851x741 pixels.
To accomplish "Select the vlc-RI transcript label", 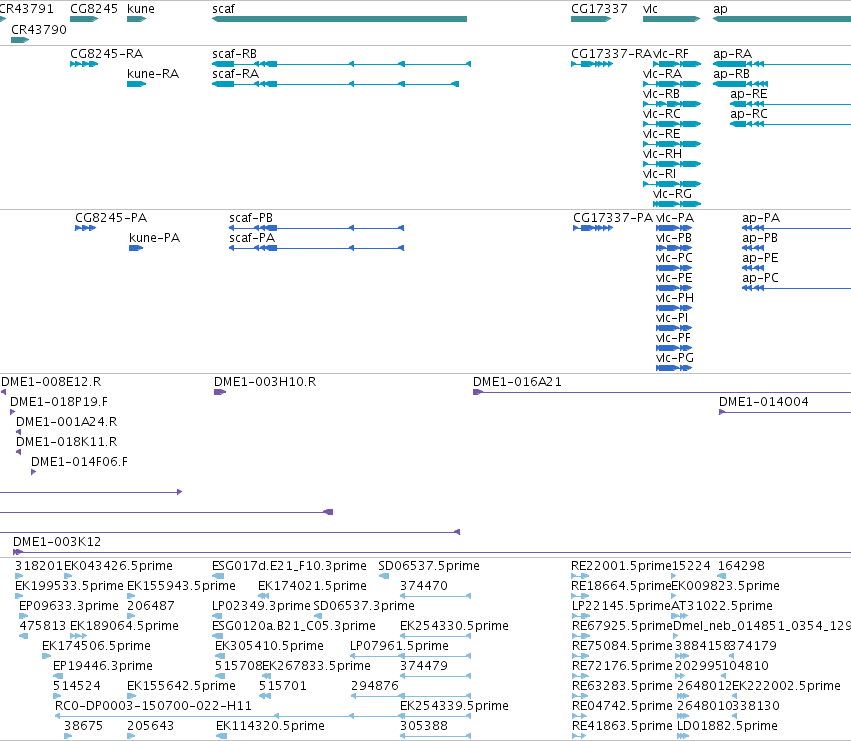I will point(659,174).
